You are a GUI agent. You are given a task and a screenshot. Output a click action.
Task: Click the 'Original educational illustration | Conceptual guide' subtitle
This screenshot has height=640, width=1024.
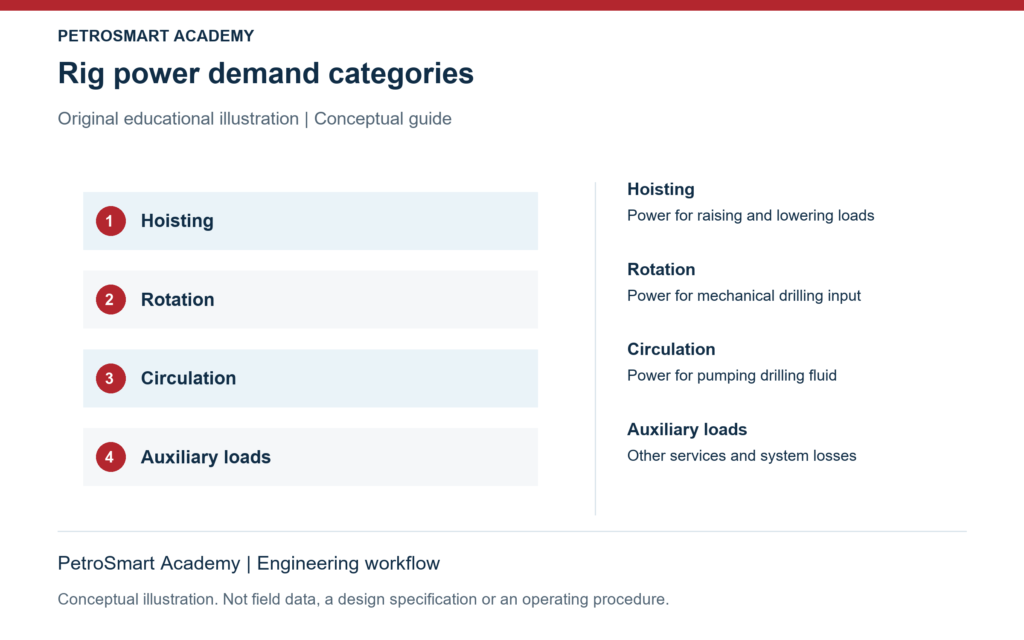point(255,119)
